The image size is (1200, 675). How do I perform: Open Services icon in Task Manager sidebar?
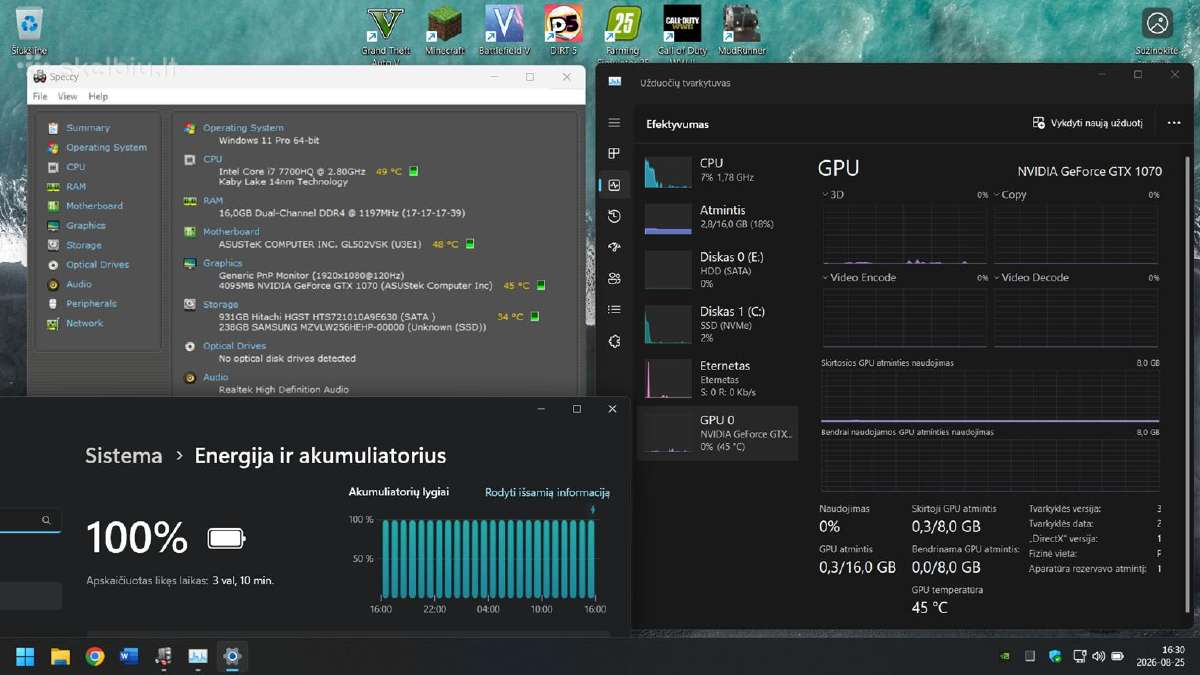coord(614,341)
